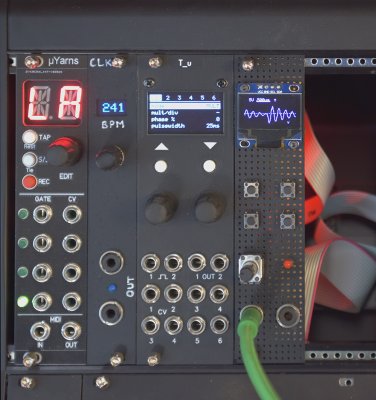Select the BPM knob on CLK module

coord(110,157)
